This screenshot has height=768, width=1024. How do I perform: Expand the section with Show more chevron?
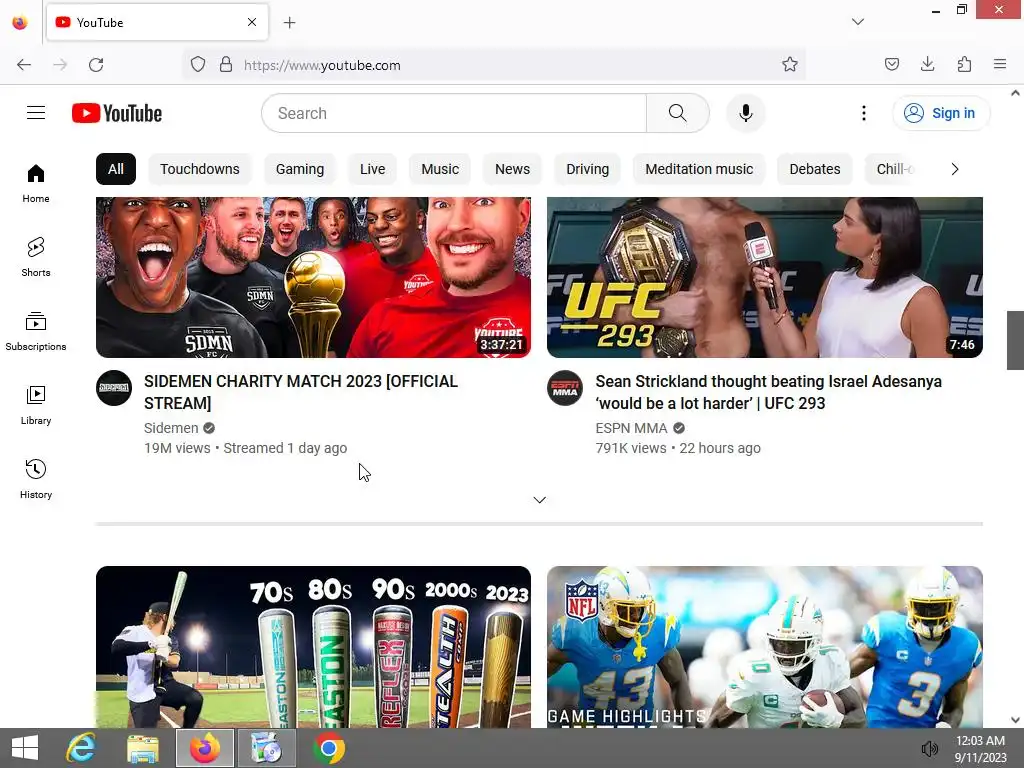pos(539,500)
